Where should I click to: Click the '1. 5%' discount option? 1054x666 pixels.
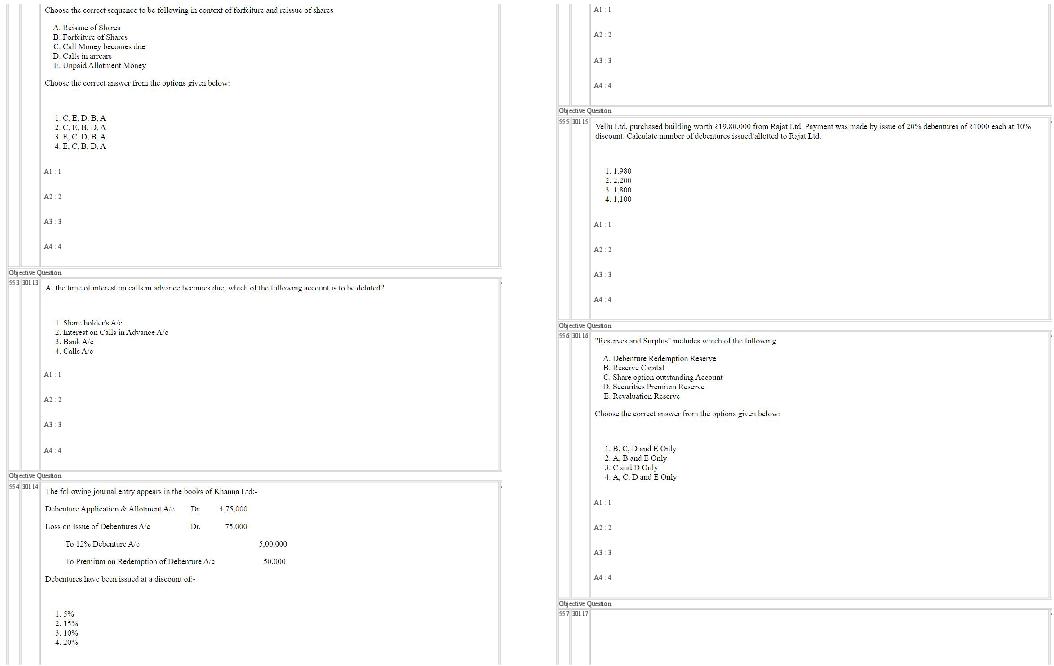[66, 614]
